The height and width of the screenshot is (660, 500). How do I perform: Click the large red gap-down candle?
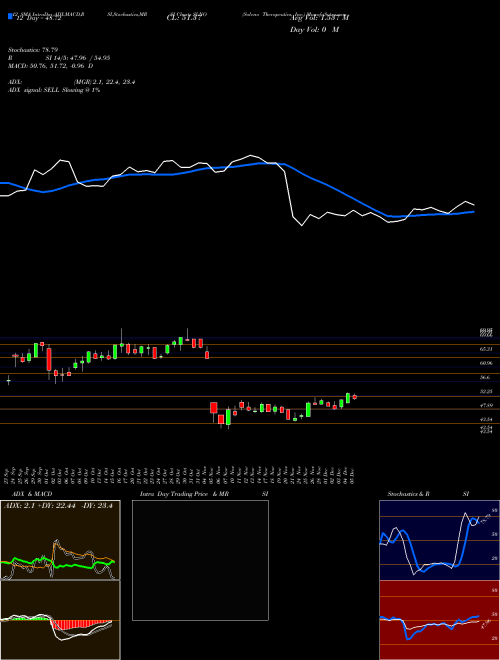click(214, 408)
